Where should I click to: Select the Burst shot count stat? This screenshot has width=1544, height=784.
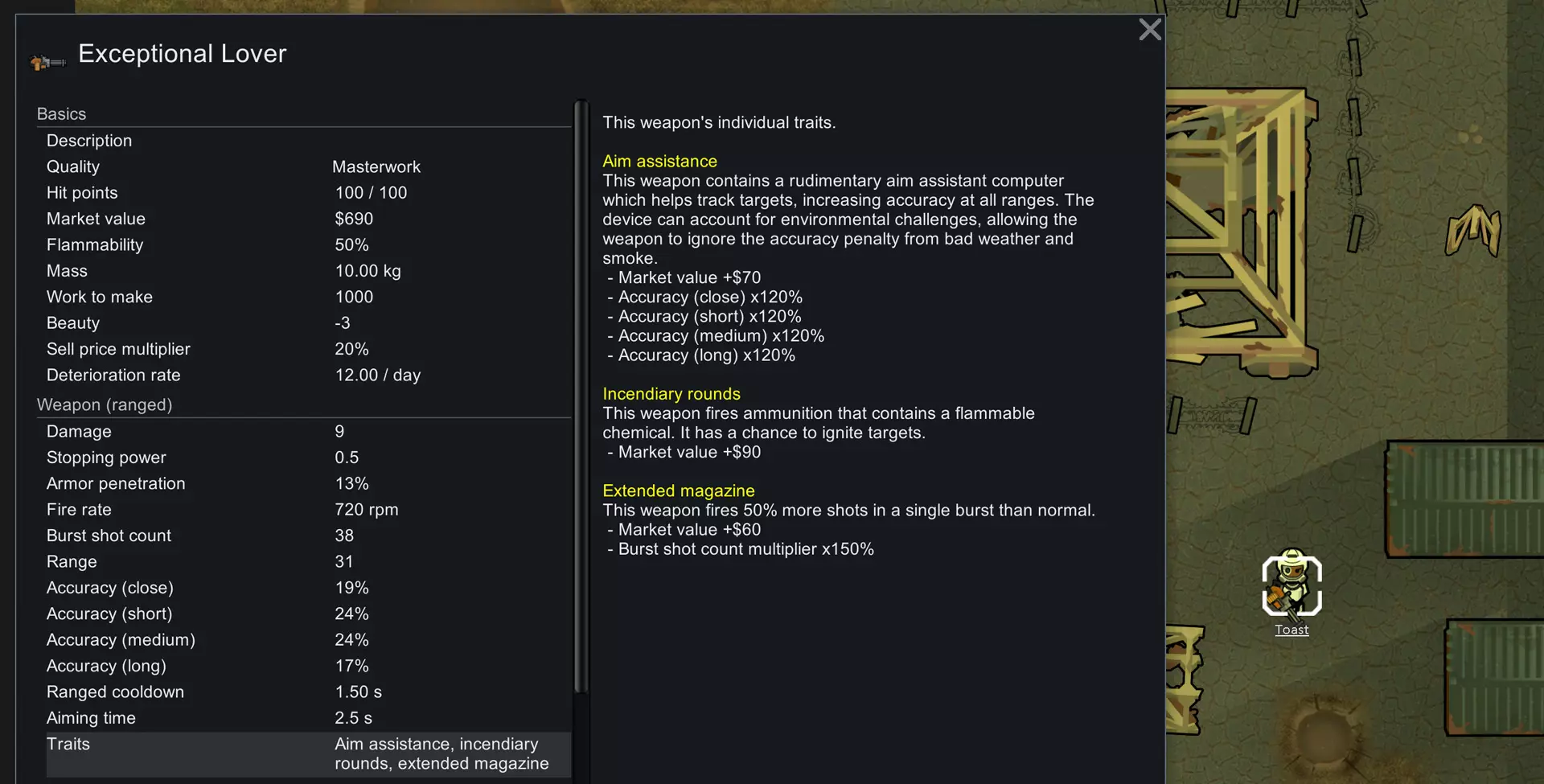(306, 536)
